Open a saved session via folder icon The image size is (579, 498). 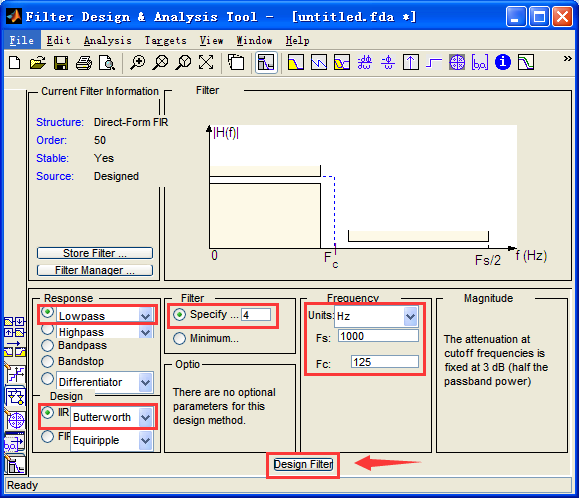[38, 62]
